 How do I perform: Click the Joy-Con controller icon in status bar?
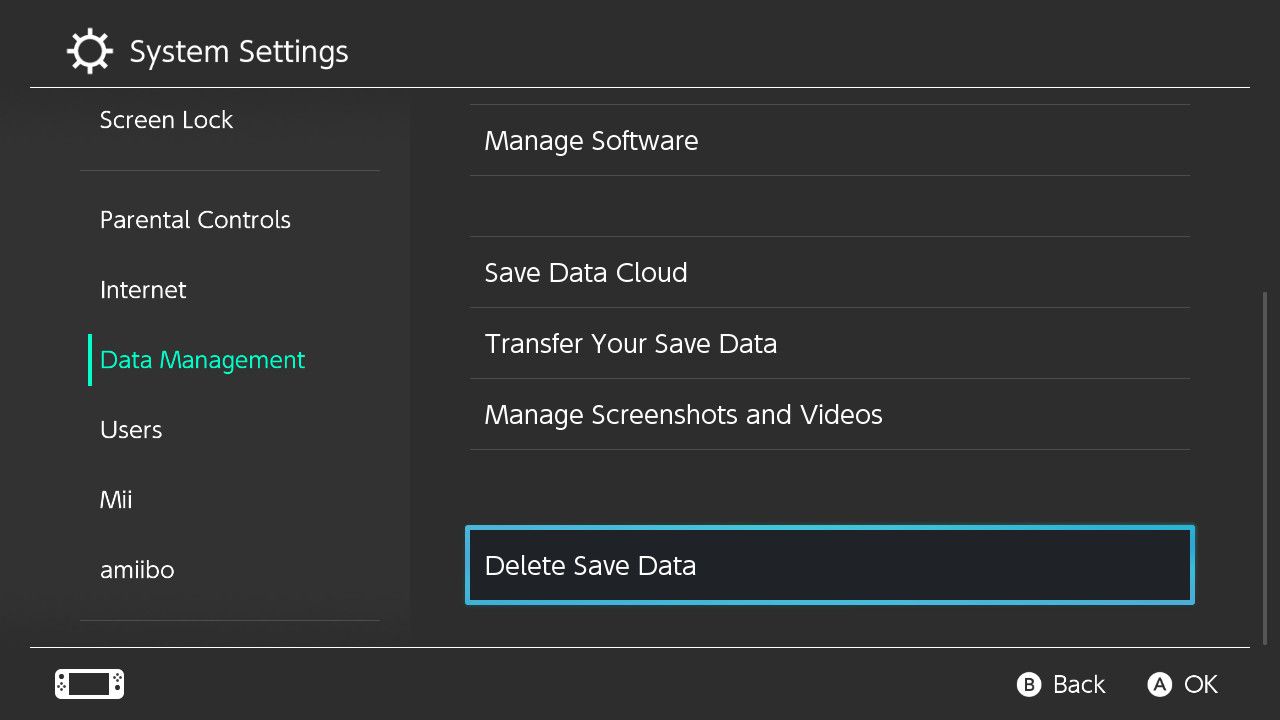click(88, 684)
